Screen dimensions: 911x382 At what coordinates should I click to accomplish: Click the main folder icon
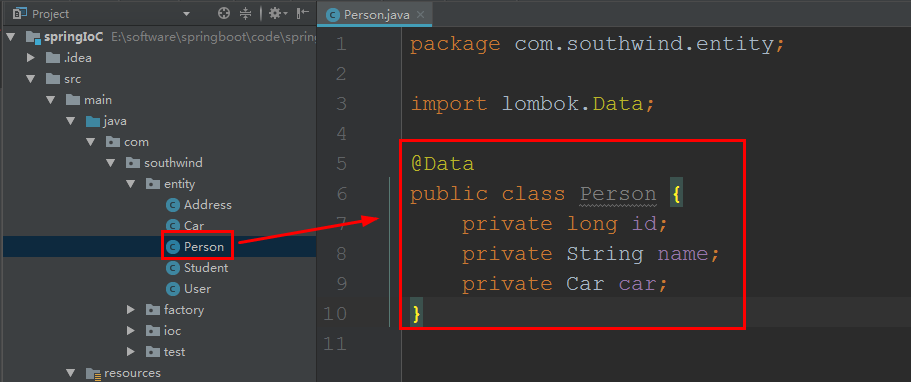click(73, 100)
